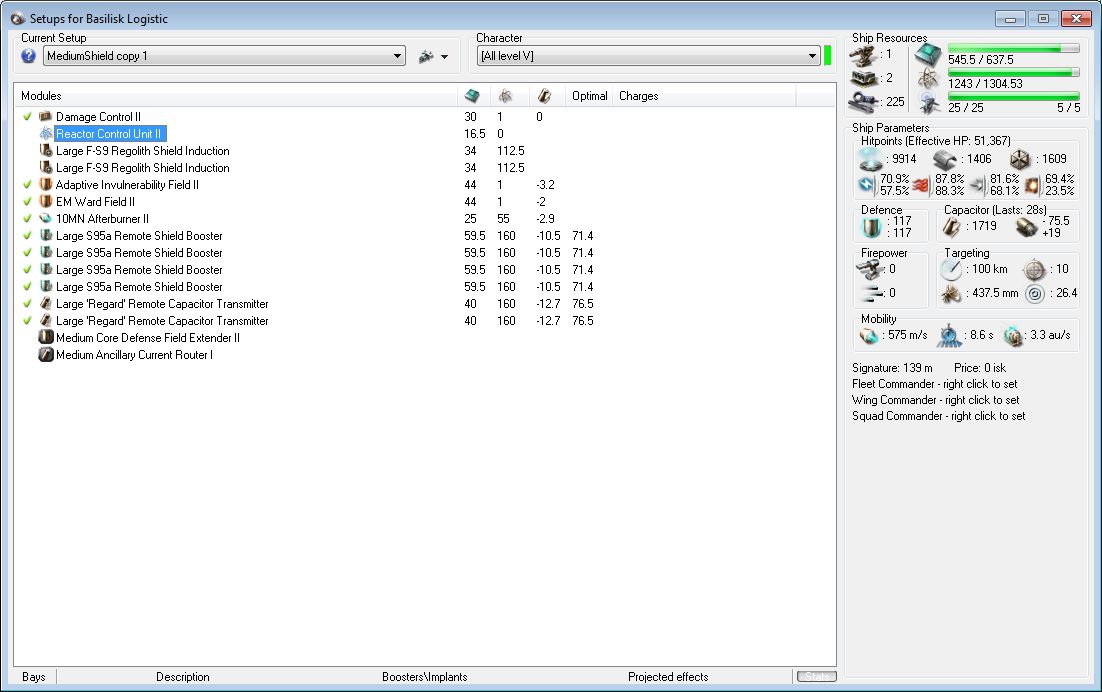
Task: Click the drone bandwidth icon
Action: [x=928, y=103]
